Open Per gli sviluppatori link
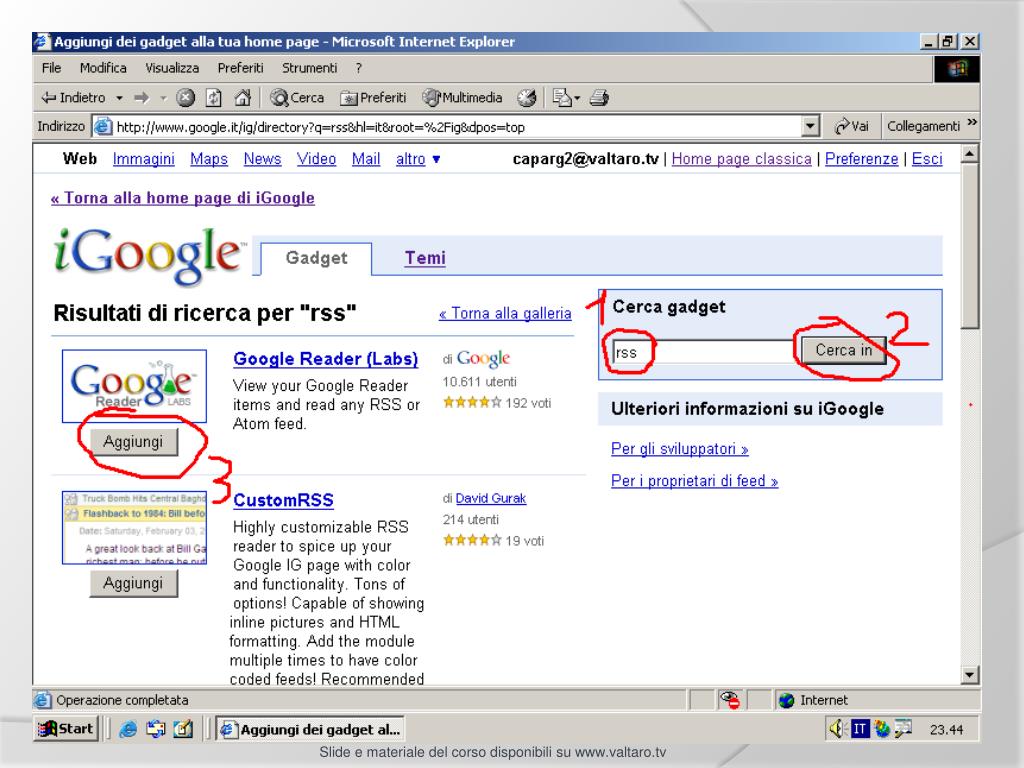 679,449
